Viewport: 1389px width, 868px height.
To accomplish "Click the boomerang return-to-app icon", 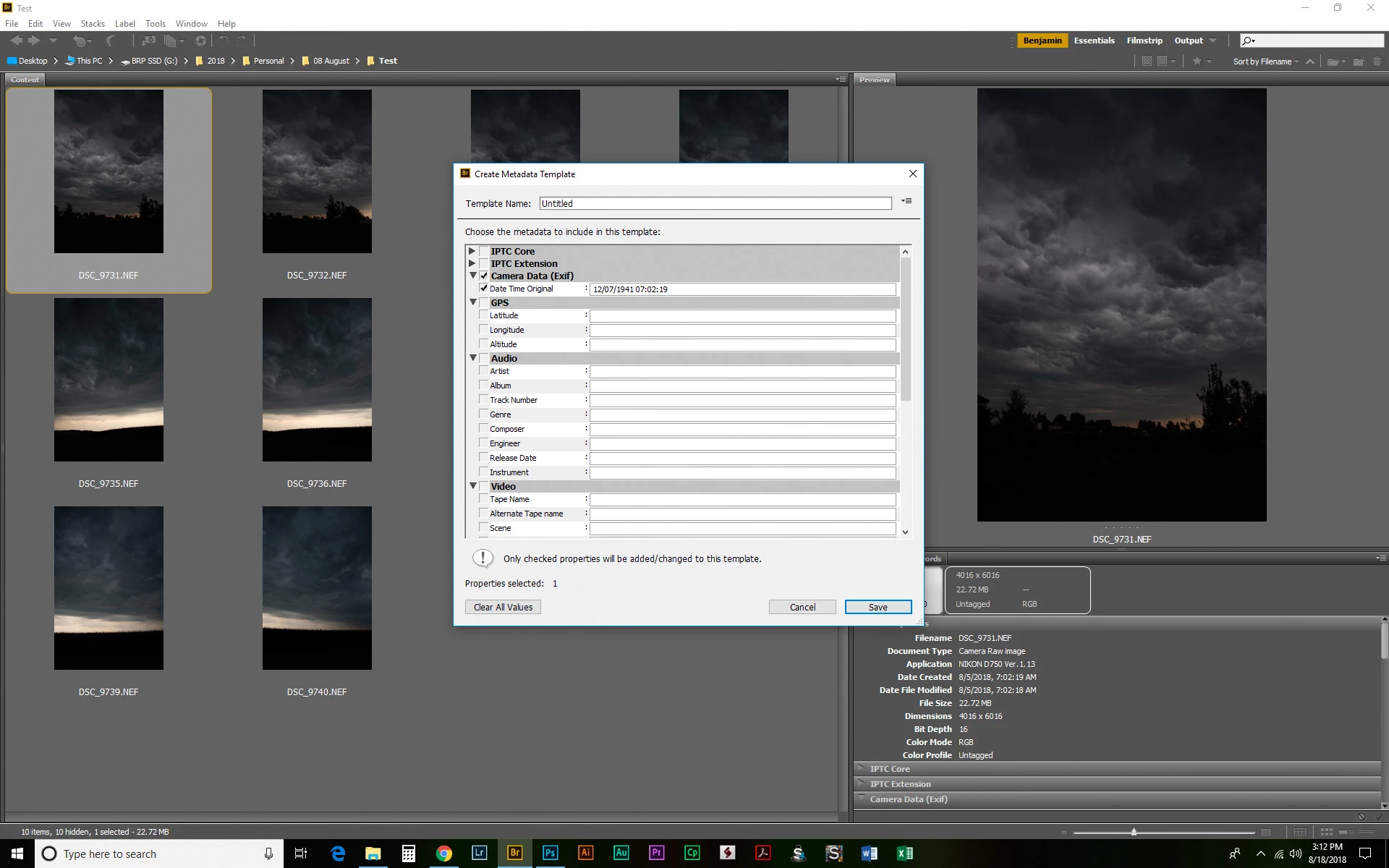I will tap(110, 41).
